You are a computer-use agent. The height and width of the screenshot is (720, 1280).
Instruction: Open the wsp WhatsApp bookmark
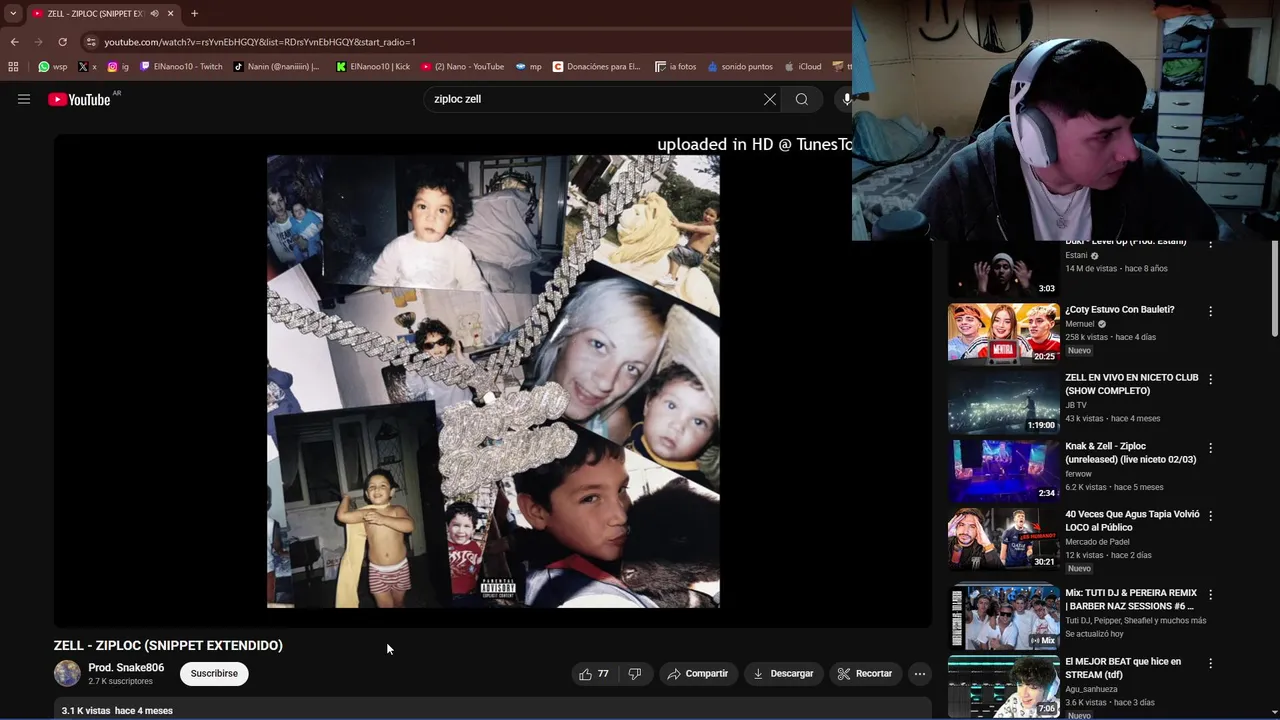tap(53, 67)
